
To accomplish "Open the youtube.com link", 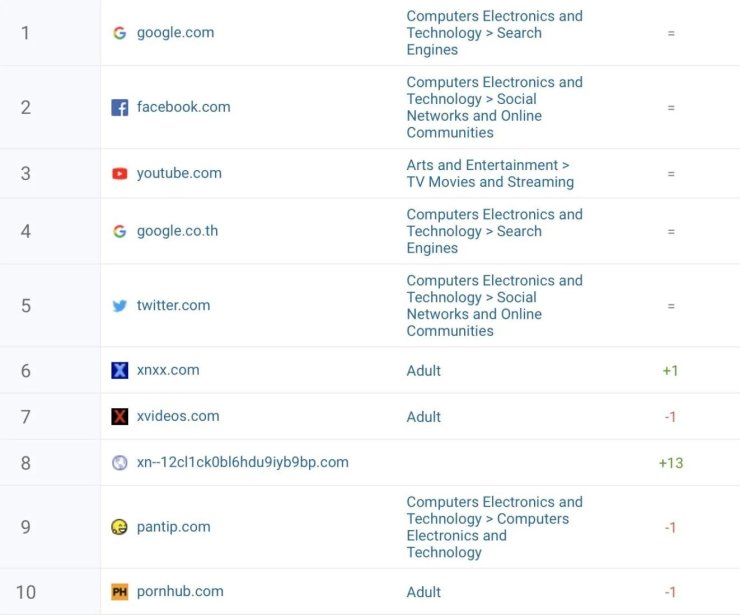I will pos(179,173).
